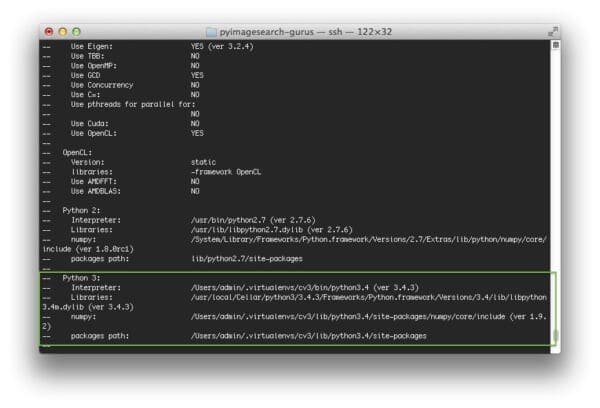Click the path 'lib/python2.7/site-packages'
600x408 pixels.
tap(247, 259)
